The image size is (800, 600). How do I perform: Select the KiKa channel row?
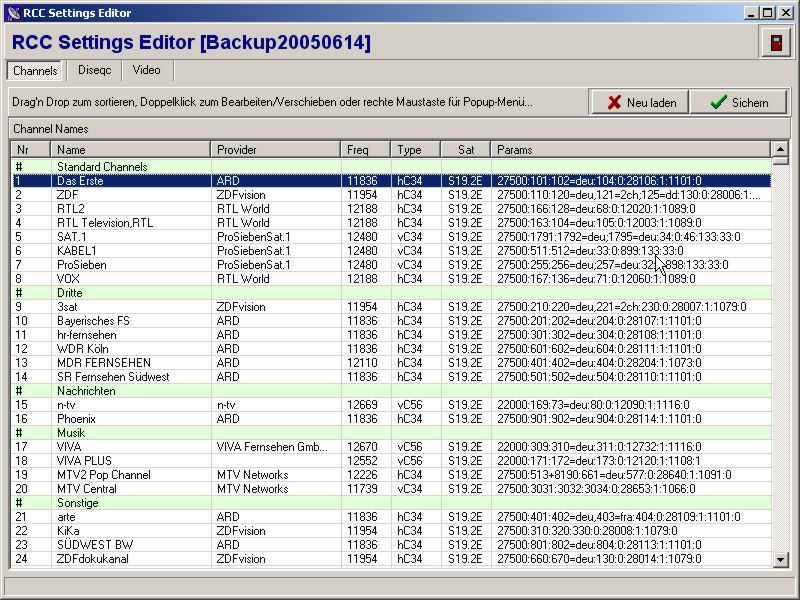coord(391,531)
